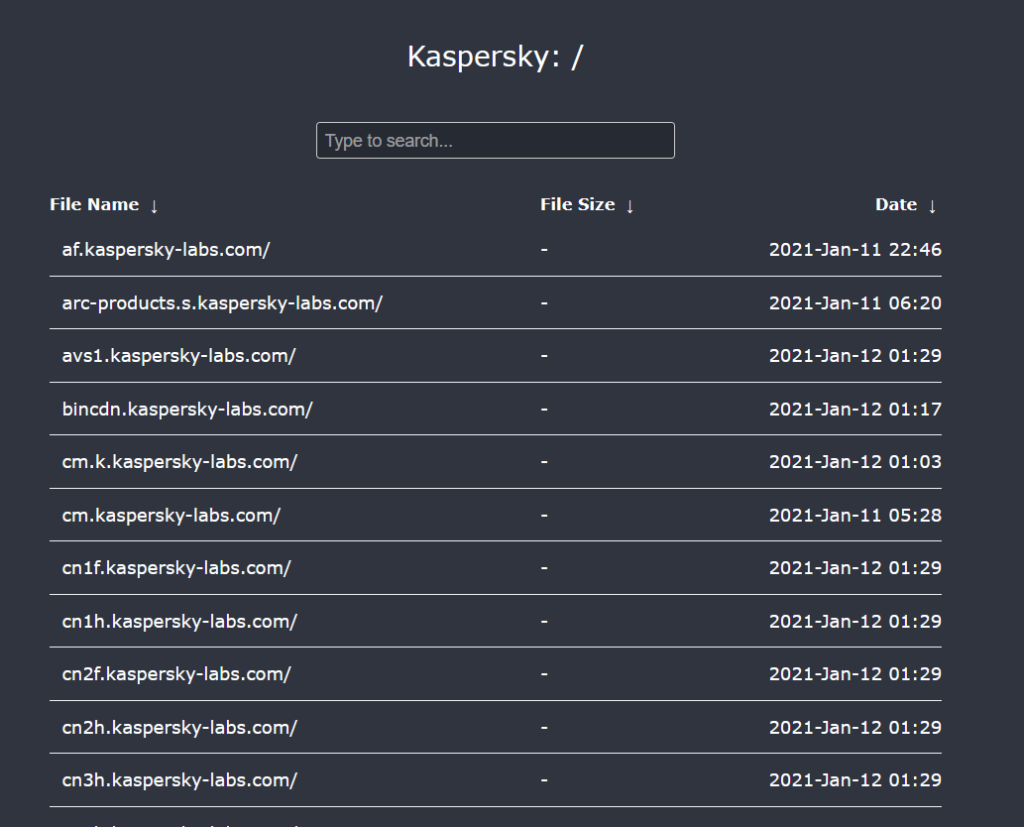Click the File Name sort arrow
The image size is (1024, 827).
point(154,206)
